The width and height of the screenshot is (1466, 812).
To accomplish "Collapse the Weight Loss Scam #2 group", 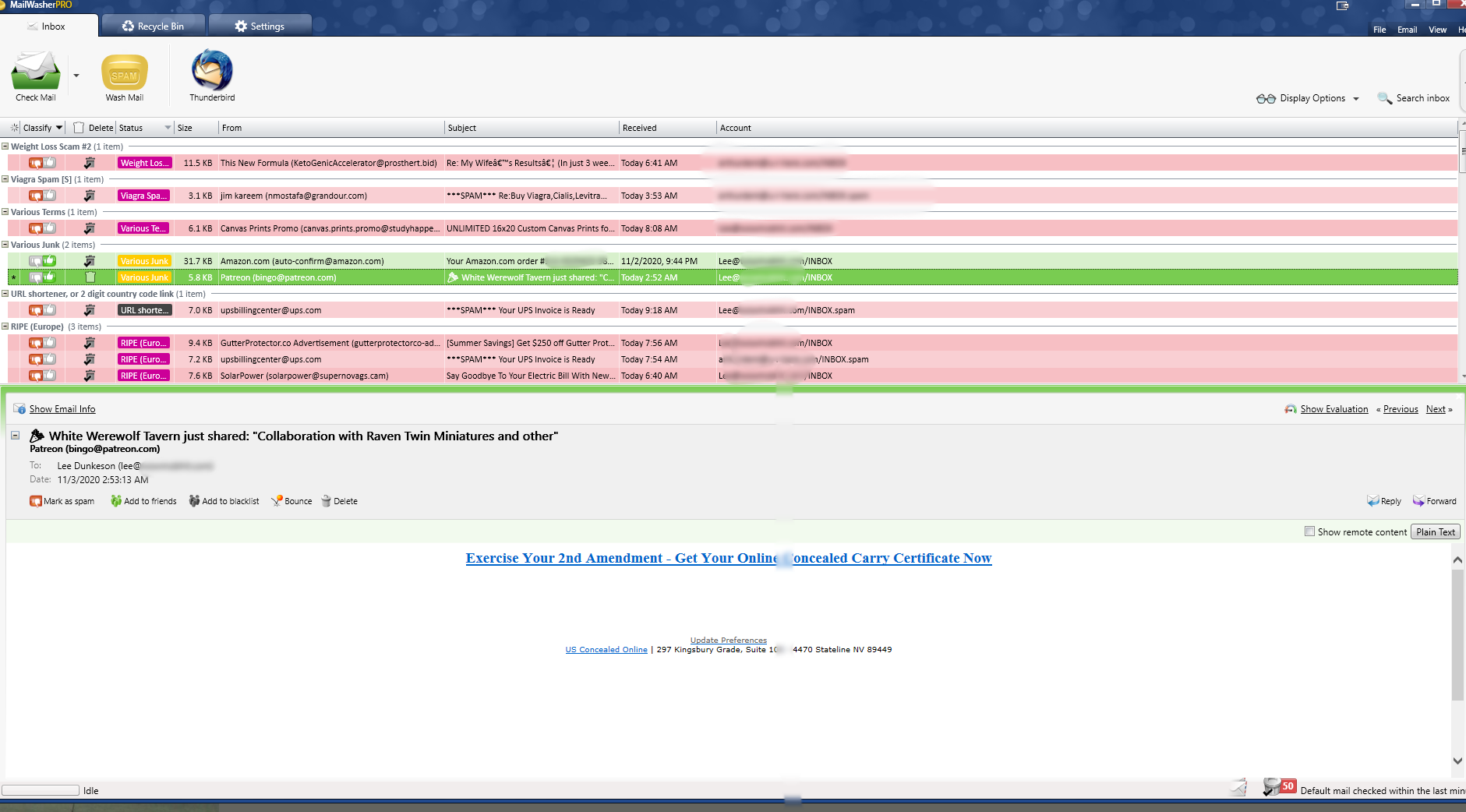I will [5, 147].
